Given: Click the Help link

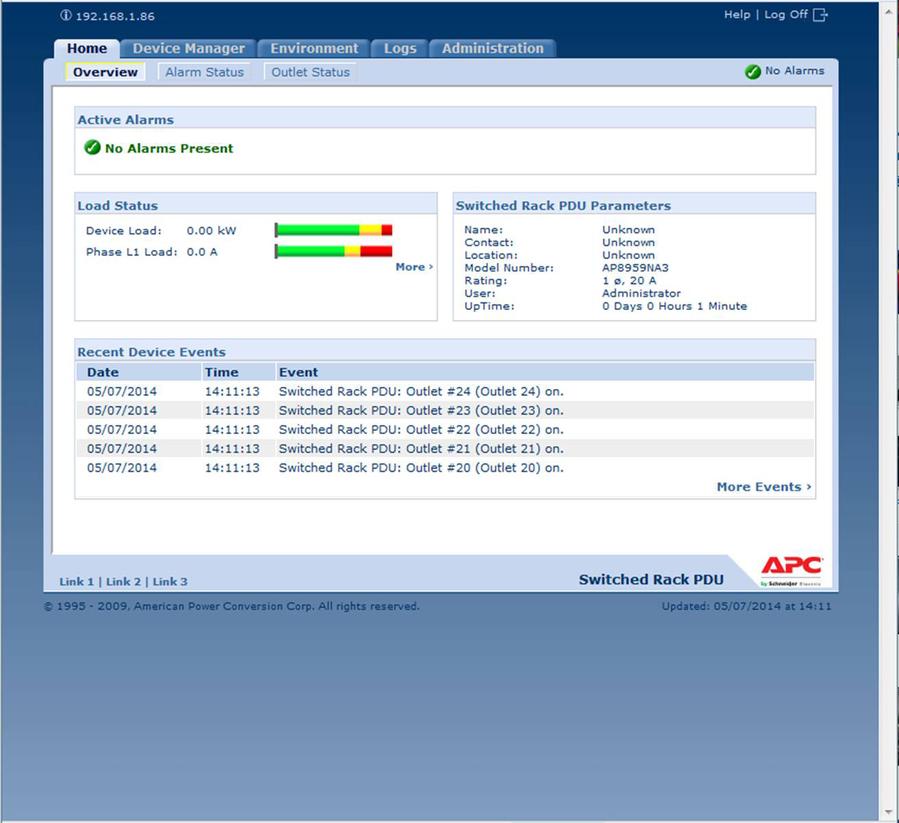Looking at the screenshot, I should tap(736, 15).
